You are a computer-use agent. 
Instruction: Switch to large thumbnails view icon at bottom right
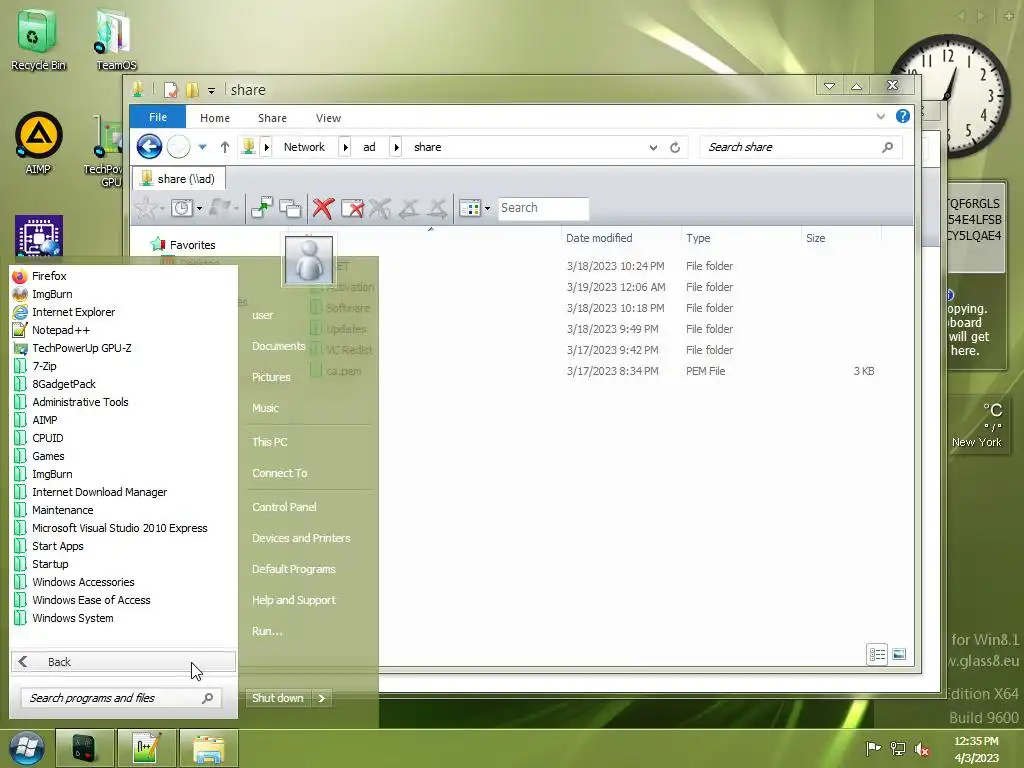click(899, 654)
